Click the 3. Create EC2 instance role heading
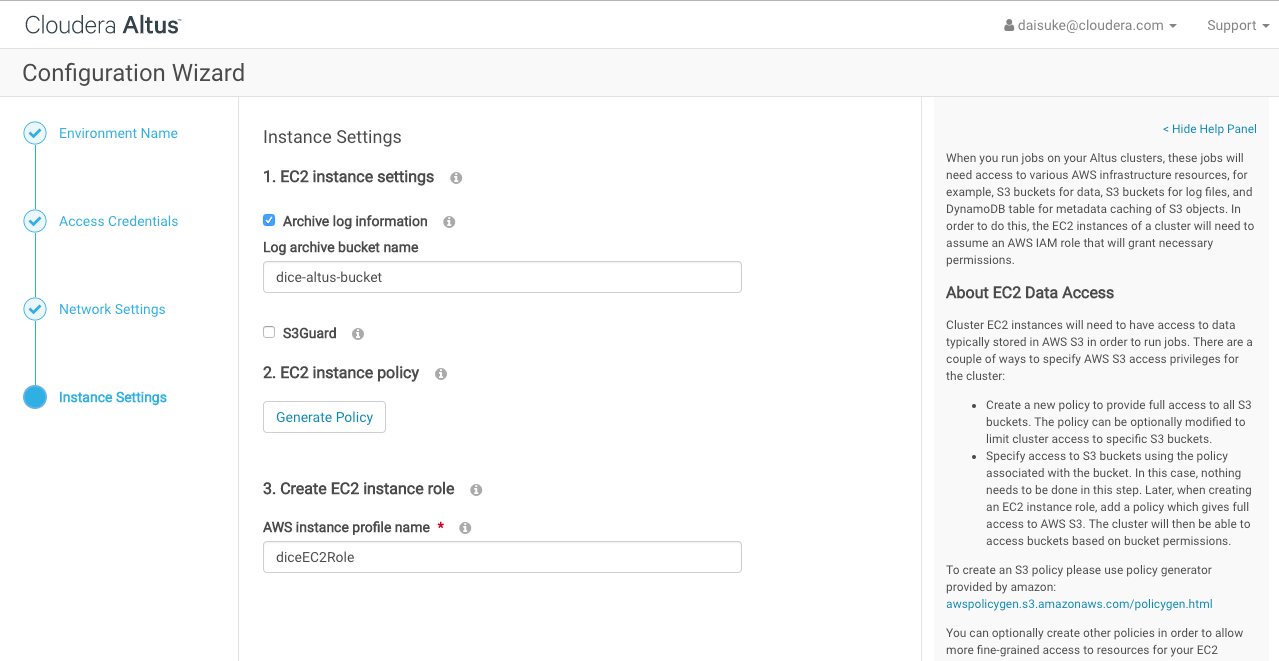 click(359, 489)
